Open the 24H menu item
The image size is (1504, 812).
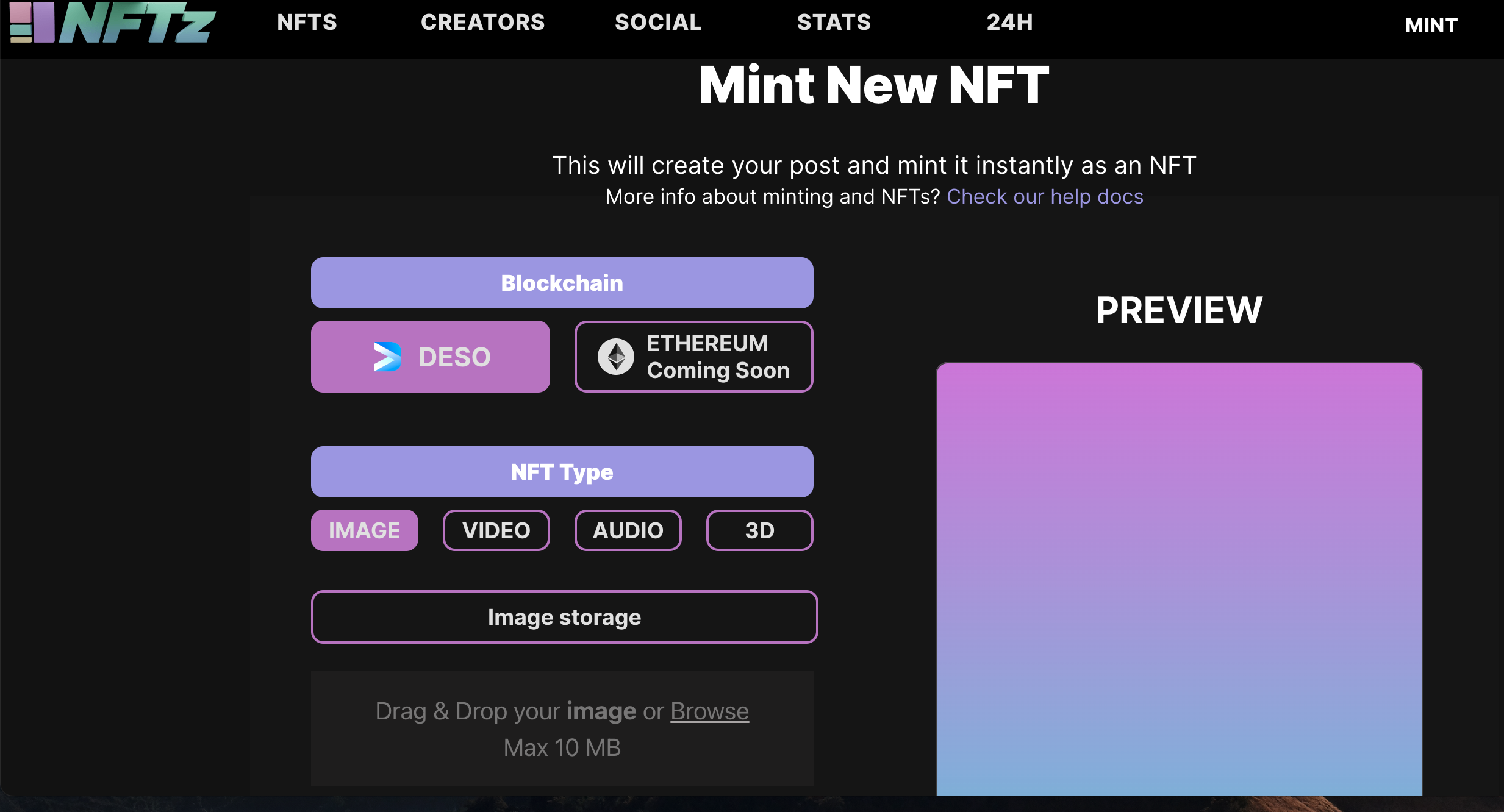1009,23
